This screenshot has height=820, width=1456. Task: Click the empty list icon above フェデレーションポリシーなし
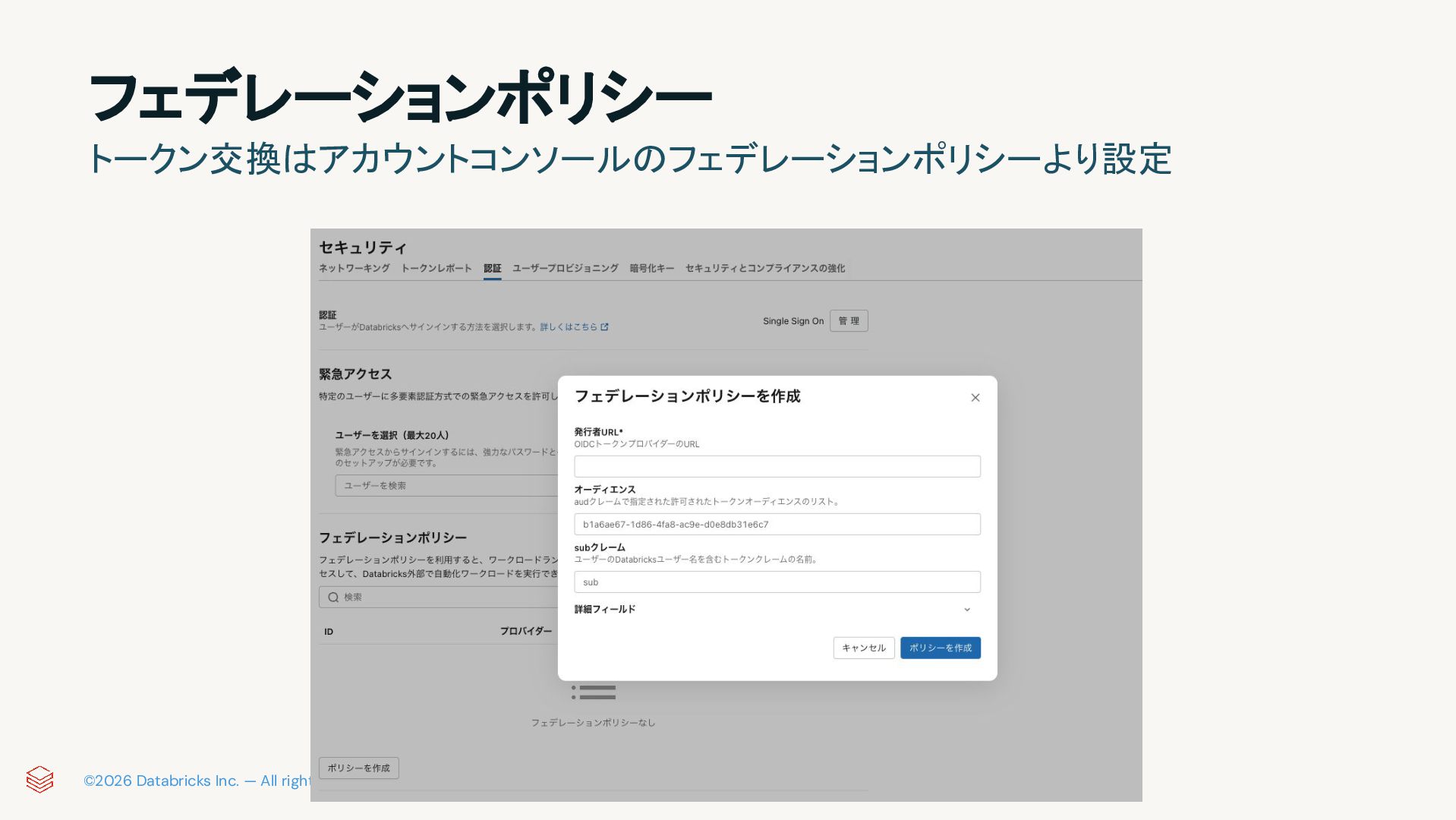pos(594,692)
